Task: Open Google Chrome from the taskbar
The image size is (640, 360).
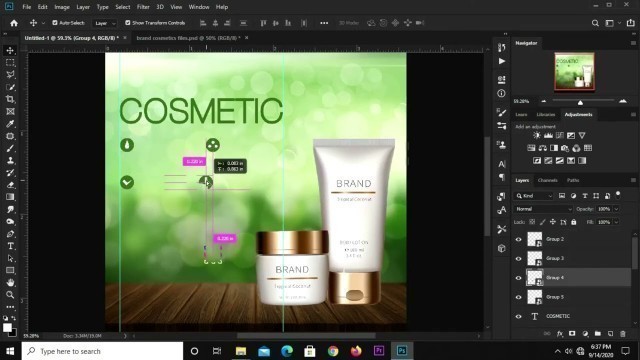Action: tap(333, 351)
